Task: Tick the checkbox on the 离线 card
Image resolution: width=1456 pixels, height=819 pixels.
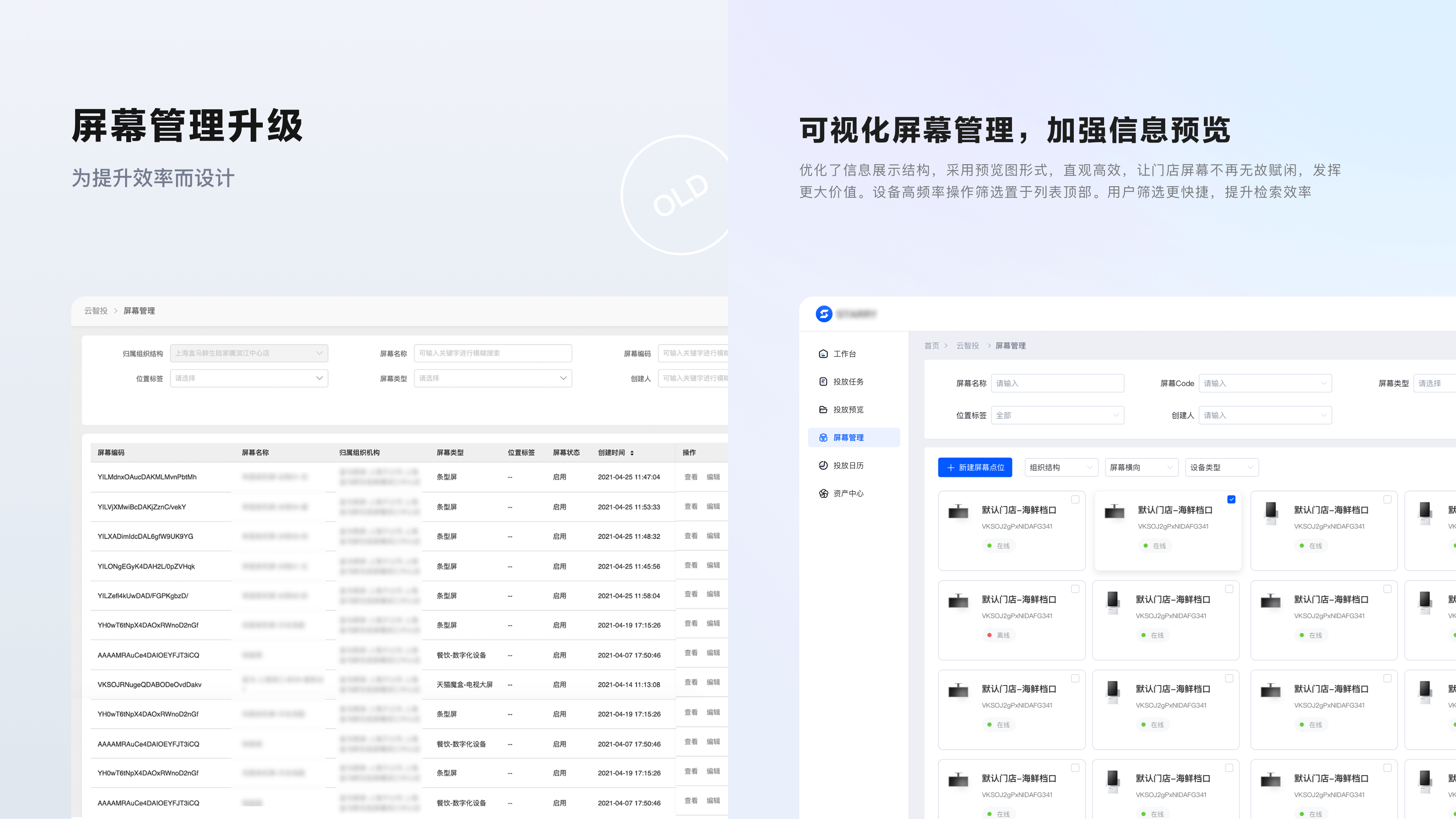Action: [1075, 589]
